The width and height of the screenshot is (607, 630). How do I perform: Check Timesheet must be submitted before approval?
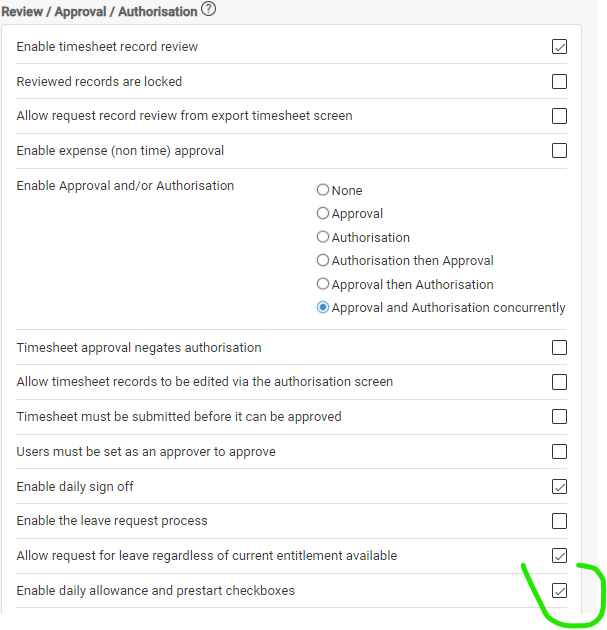559,417
